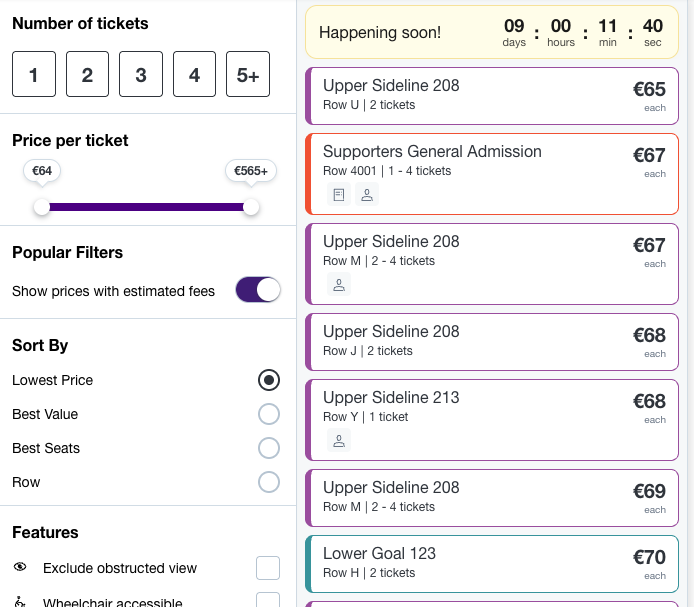Image resolution: width=694 pixels, height=607 pixels.
Task: Toggle Show prices with estimated fees
Action: [258, 290]
